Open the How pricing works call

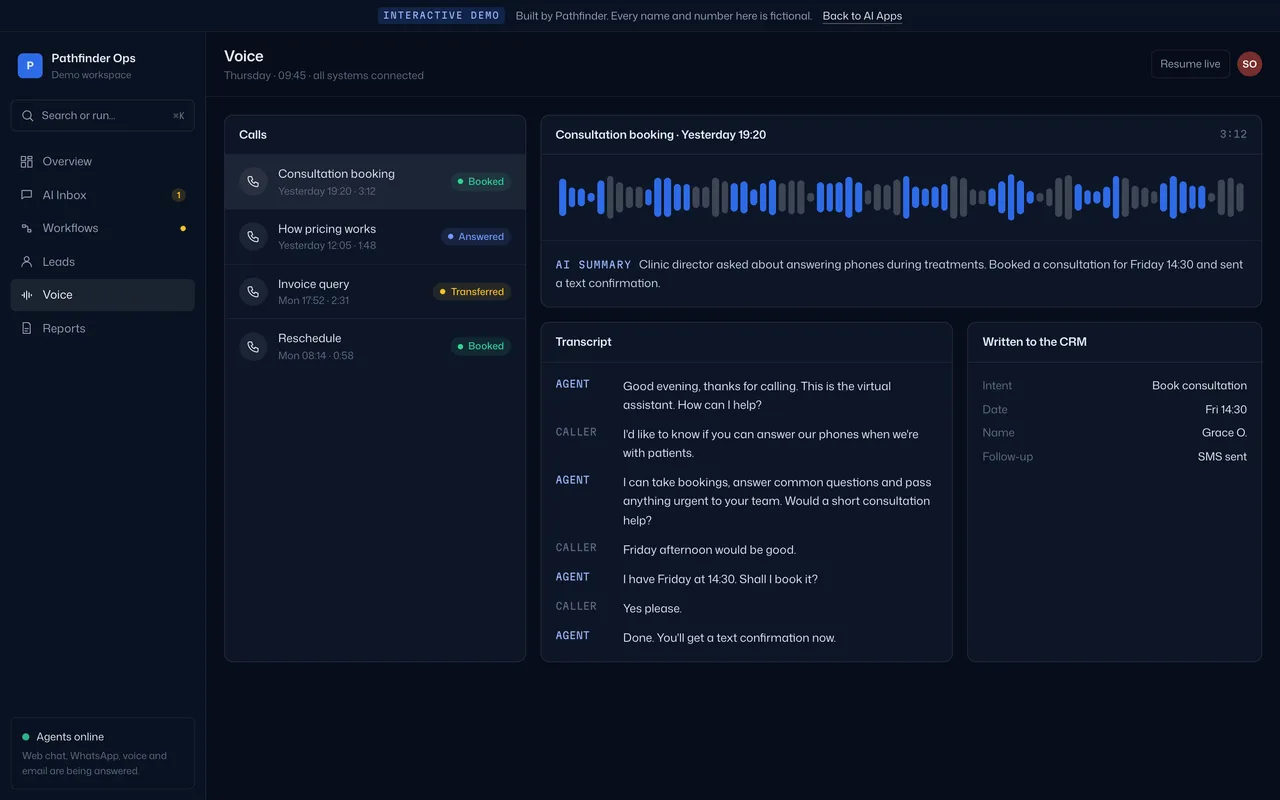coord(375,237)
